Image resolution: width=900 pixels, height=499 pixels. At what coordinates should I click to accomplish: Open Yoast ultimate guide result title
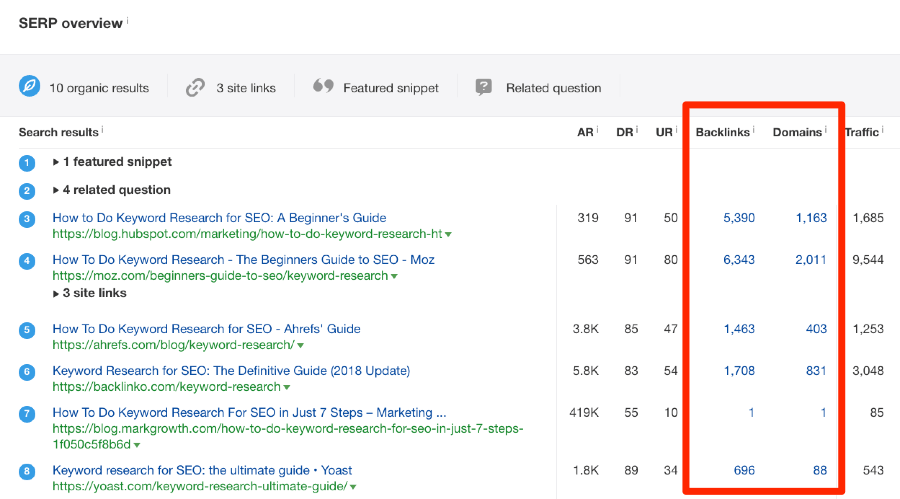click(x=202, y=470)
